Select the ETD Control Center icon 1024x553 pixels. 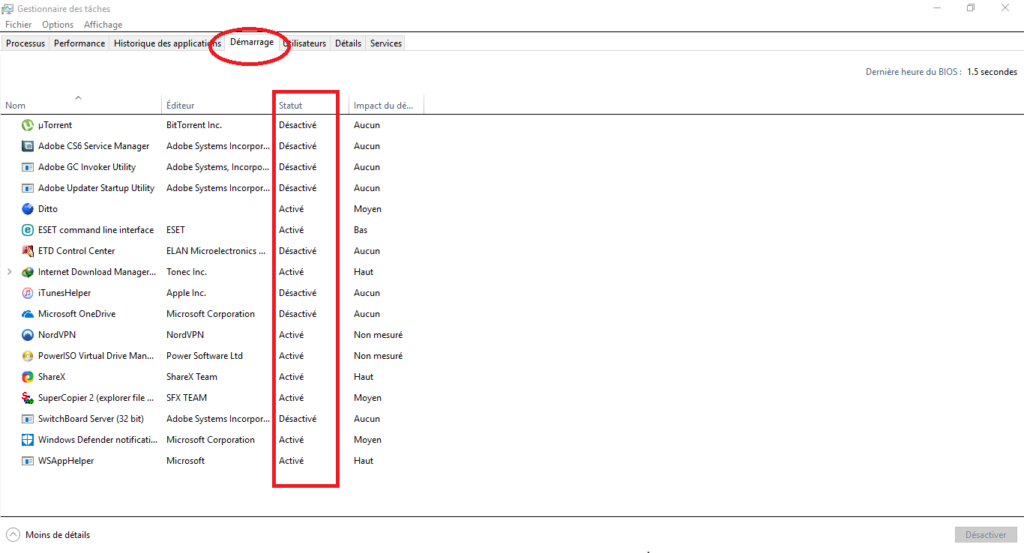[x=27, y=251]
